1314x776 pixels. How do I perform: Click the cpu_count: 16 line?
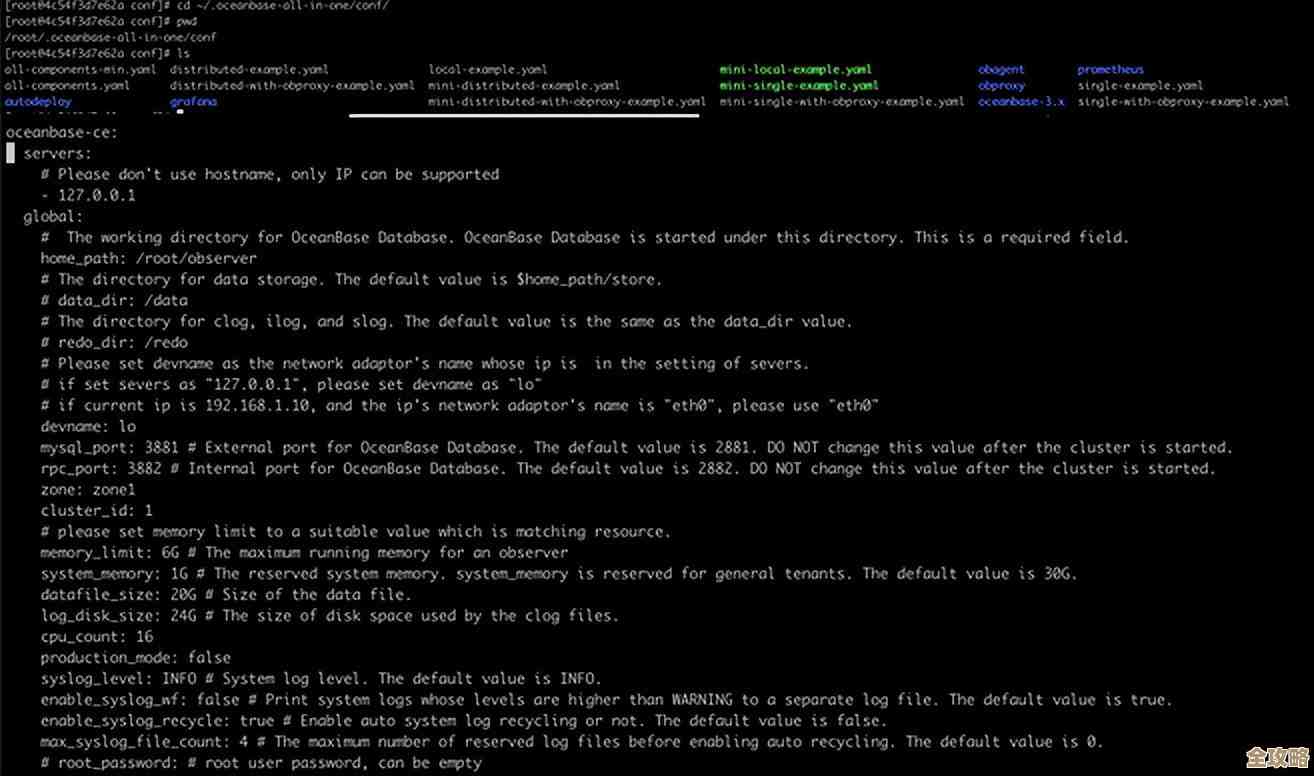pyautogui.click(x=97, y=637)
